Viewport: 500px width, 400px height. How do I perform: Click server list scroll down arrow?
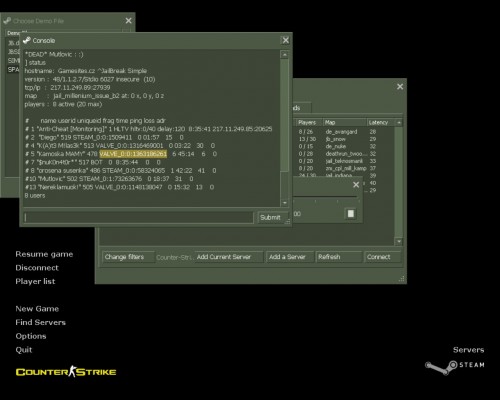click(x=399, y=241)
